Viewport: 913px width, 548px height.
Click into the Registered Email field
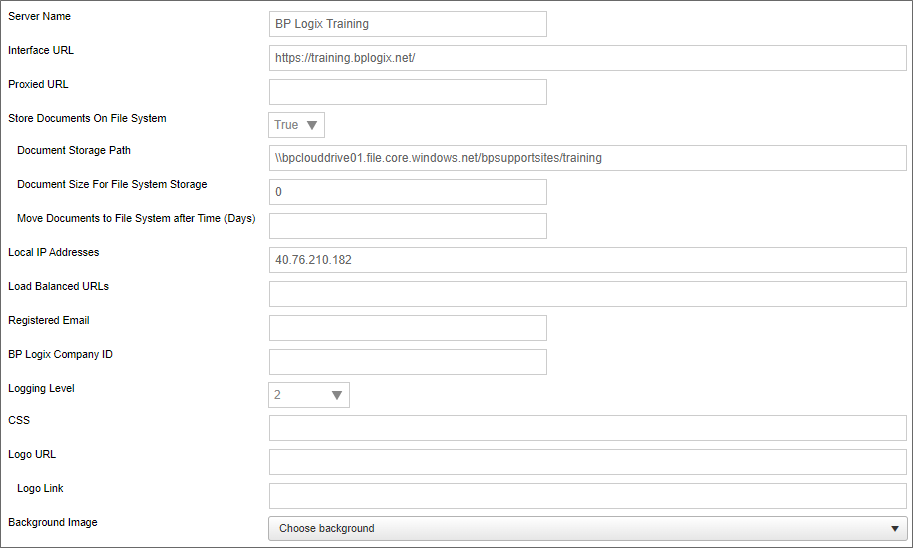click(407, 328)
